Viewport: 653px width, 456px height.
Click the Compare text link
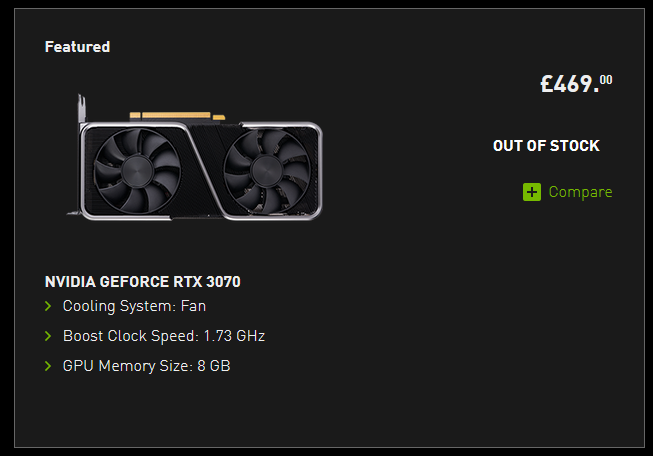(x=580, y=192)
